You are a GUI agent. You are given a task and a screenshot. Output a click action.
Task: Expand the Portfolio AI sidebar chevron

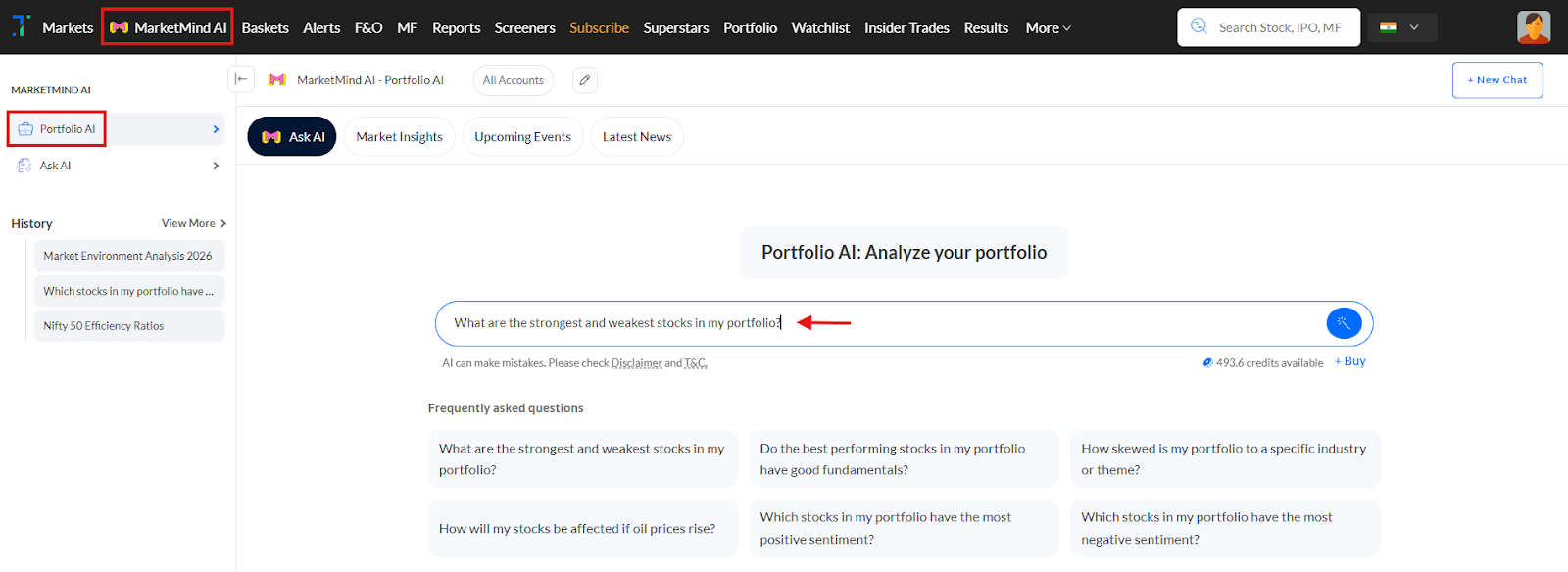pos(216,129)
